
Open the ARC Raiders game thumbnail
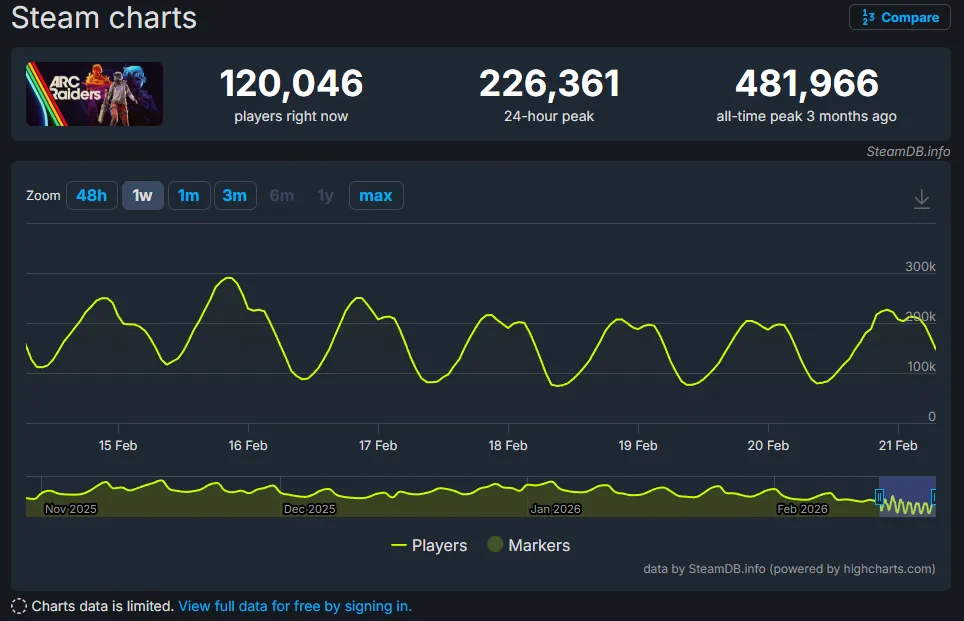point(94,94)
